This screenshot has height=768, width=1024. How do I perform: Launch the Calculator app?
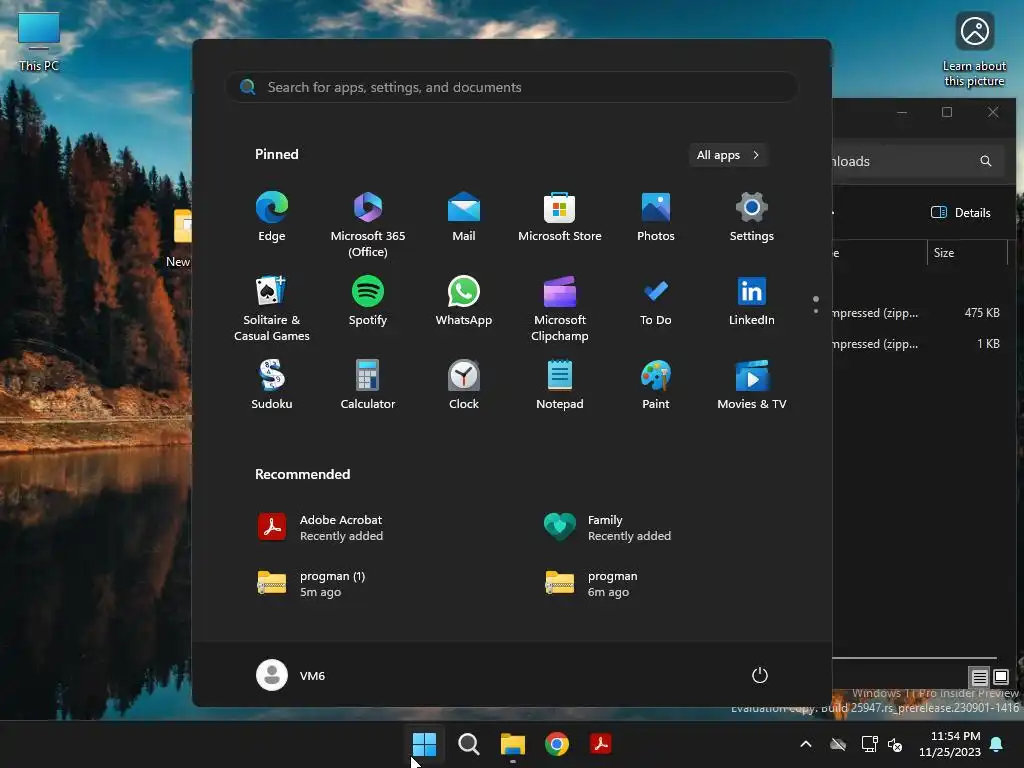(368, 385)
